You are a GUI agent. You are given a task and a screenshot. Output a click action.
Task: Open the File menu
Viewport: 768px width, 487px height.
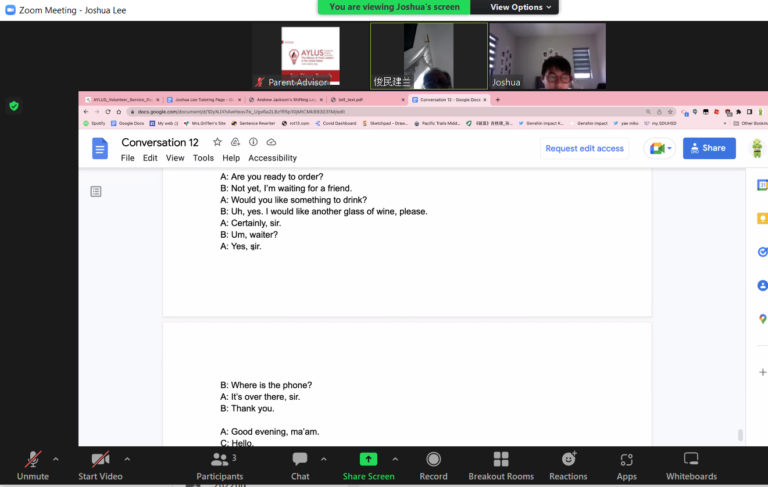[x=127, y=158]
